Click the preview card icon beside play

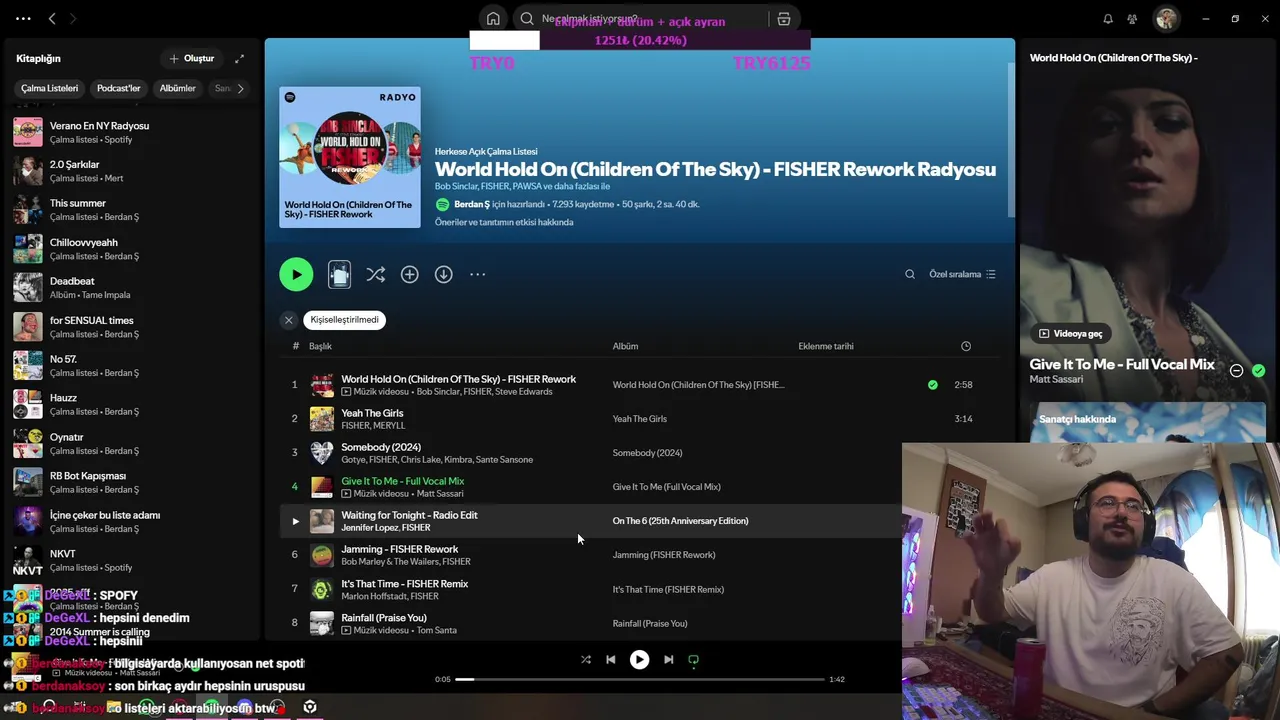339,274
